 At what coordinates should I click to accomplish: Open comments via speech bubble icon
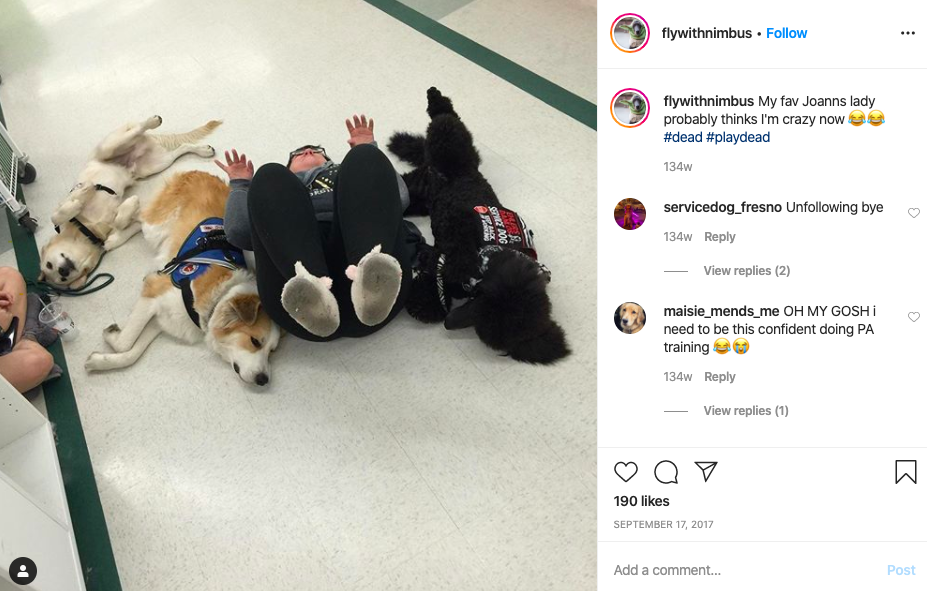[x=666, y=472]
